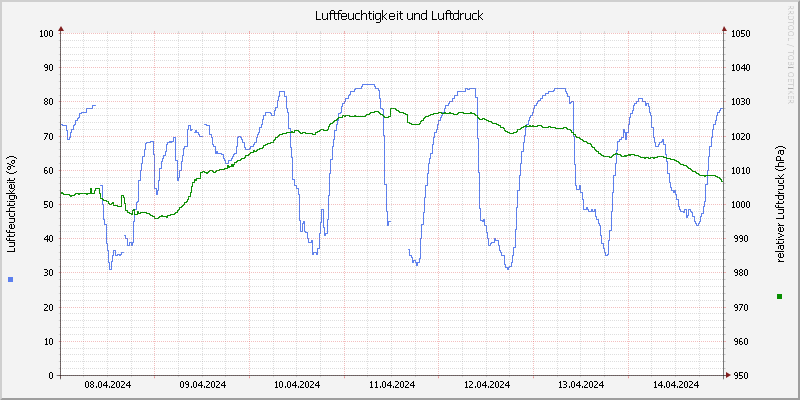Click the Luftfeuchtigkeit (%) axis label
This screenshot has height=400, width=800.
(x=12, y=204)
